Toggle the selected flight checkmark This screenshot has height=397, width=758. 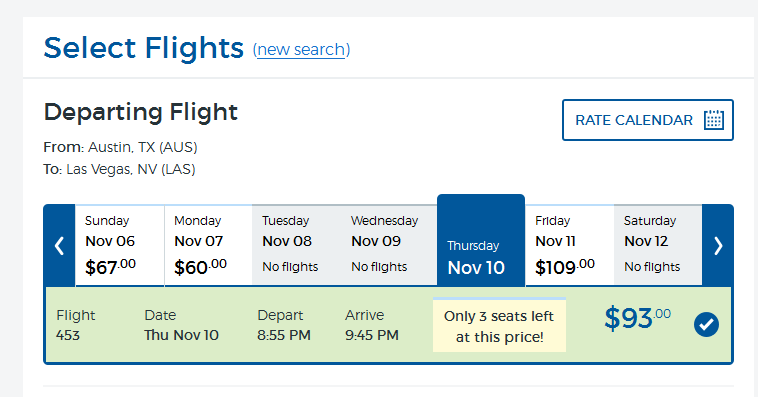(706, 324)
